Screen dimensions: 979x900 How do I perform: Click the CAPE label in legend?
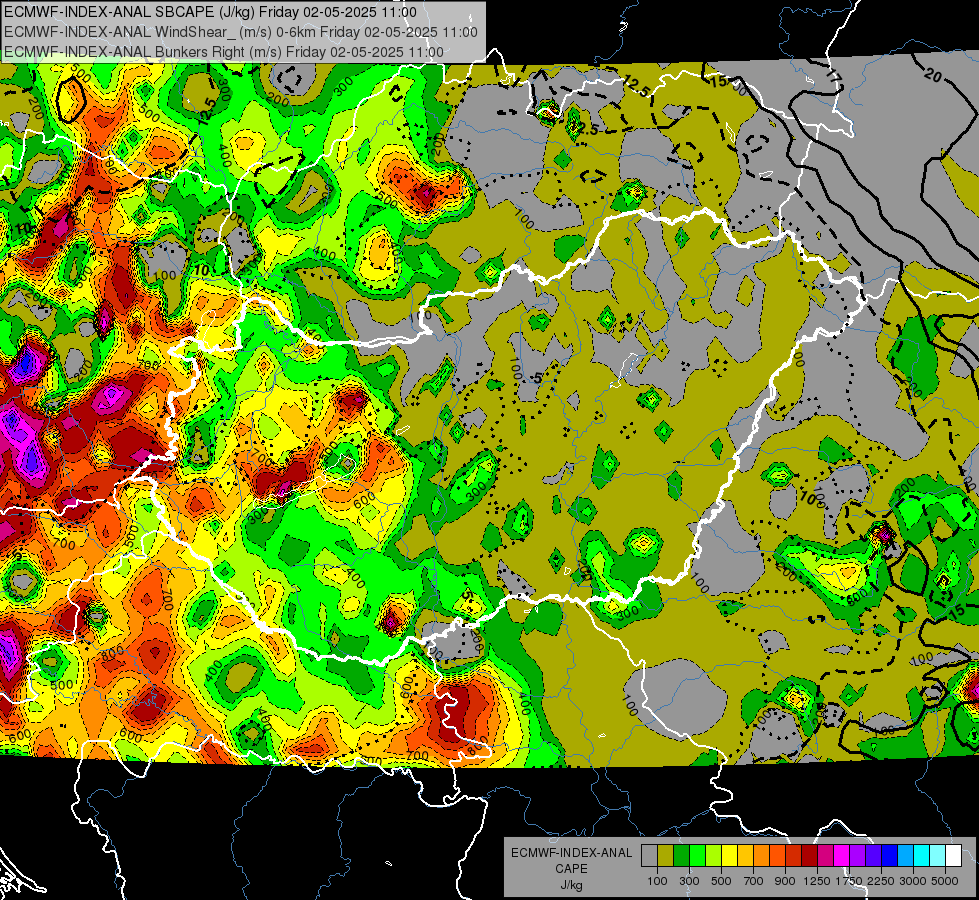point(571,869)
